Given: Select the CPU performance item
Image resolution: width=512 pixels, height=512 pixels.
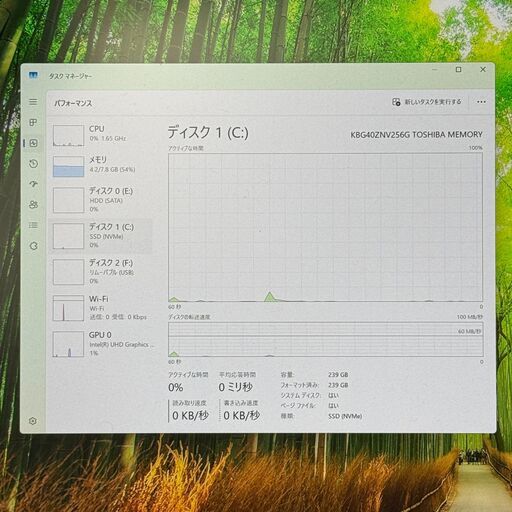Looking at the screenshot, I should (x=101, y=135).
